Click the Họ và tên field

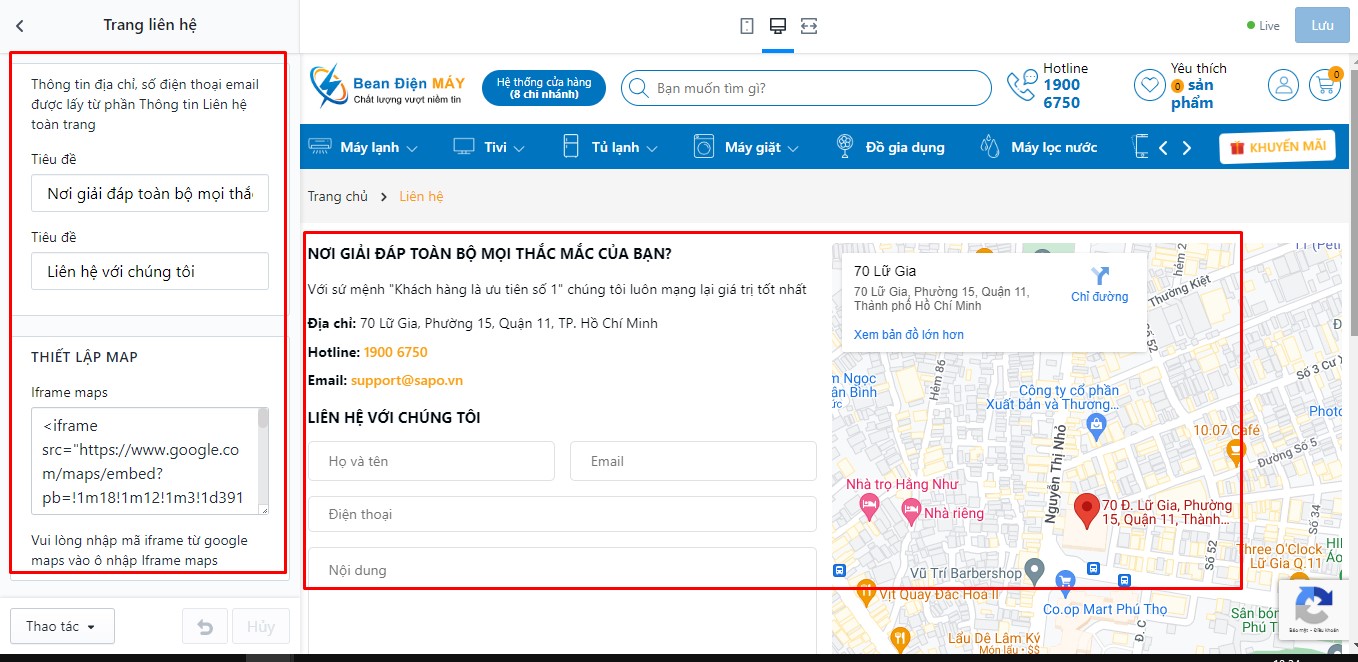(x=431, y=461)
